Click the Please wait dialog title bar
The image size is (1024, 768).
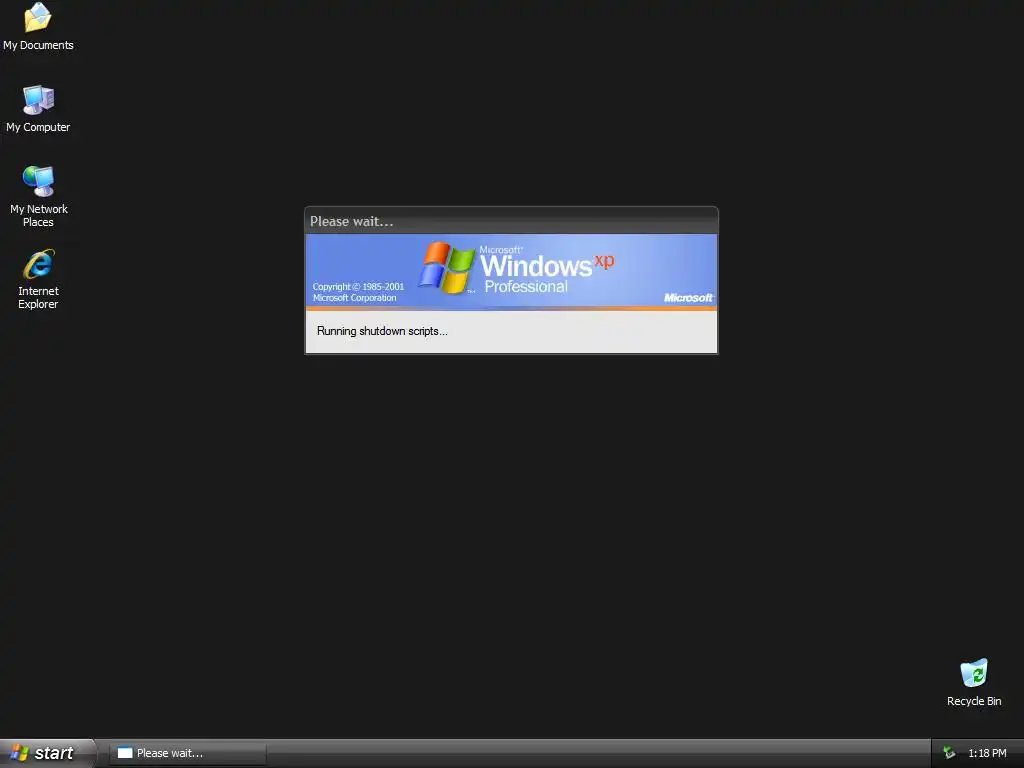tap(511, 221)
